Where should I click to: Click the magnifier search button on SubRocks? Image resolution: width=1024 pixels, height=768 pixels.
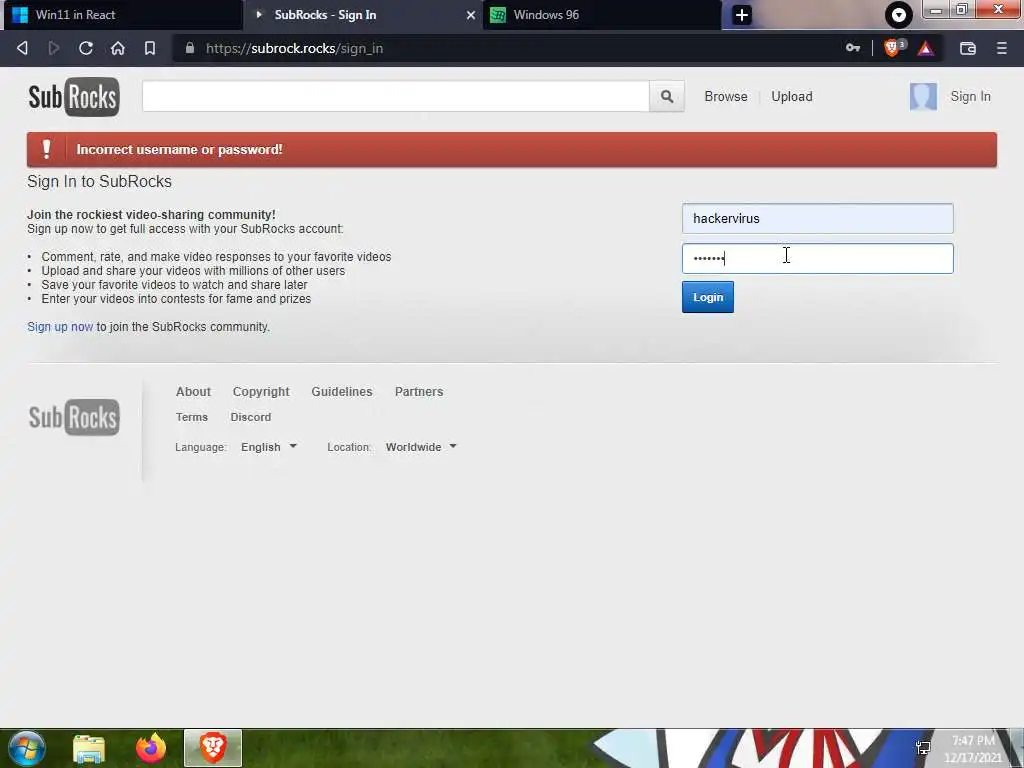(667, 97)
